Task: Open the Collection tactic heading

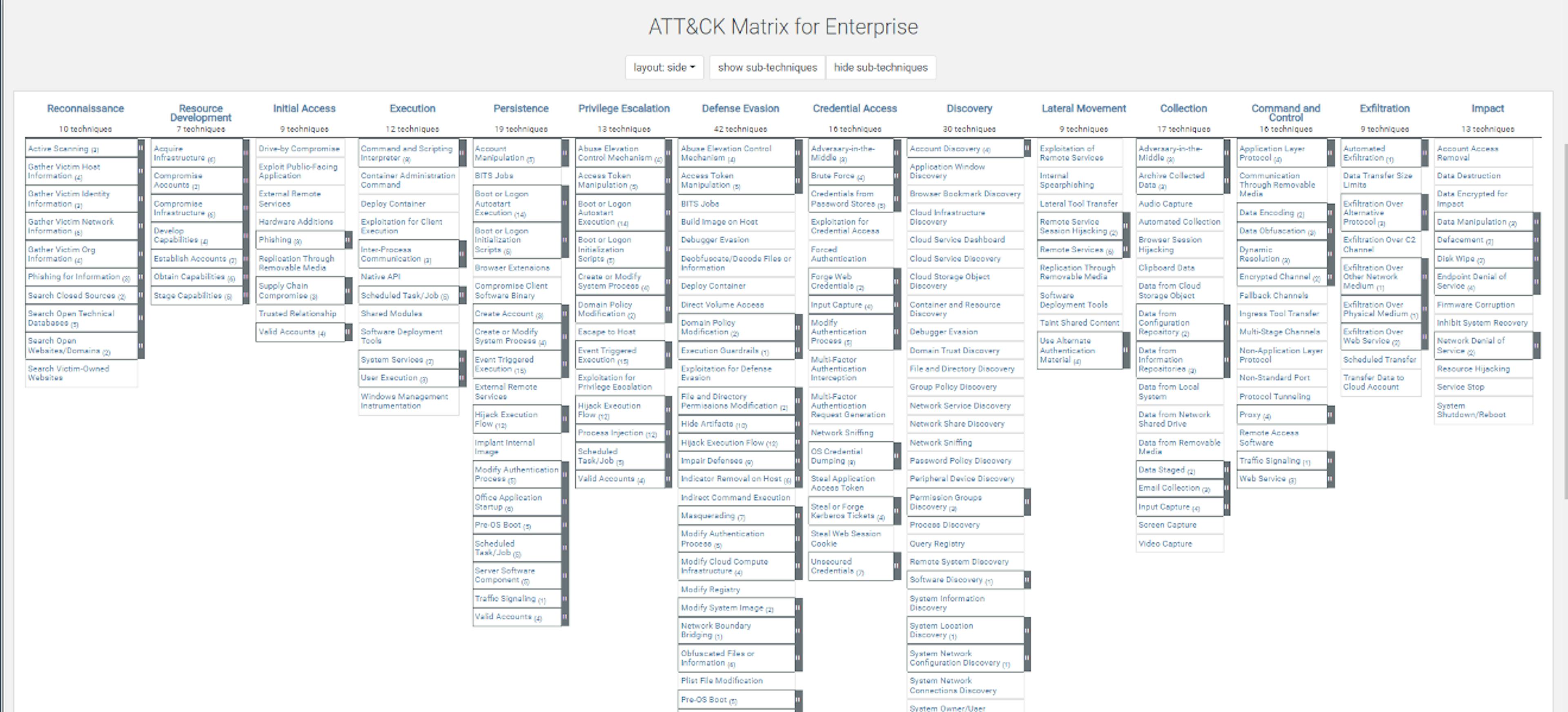Action: 1183,108
